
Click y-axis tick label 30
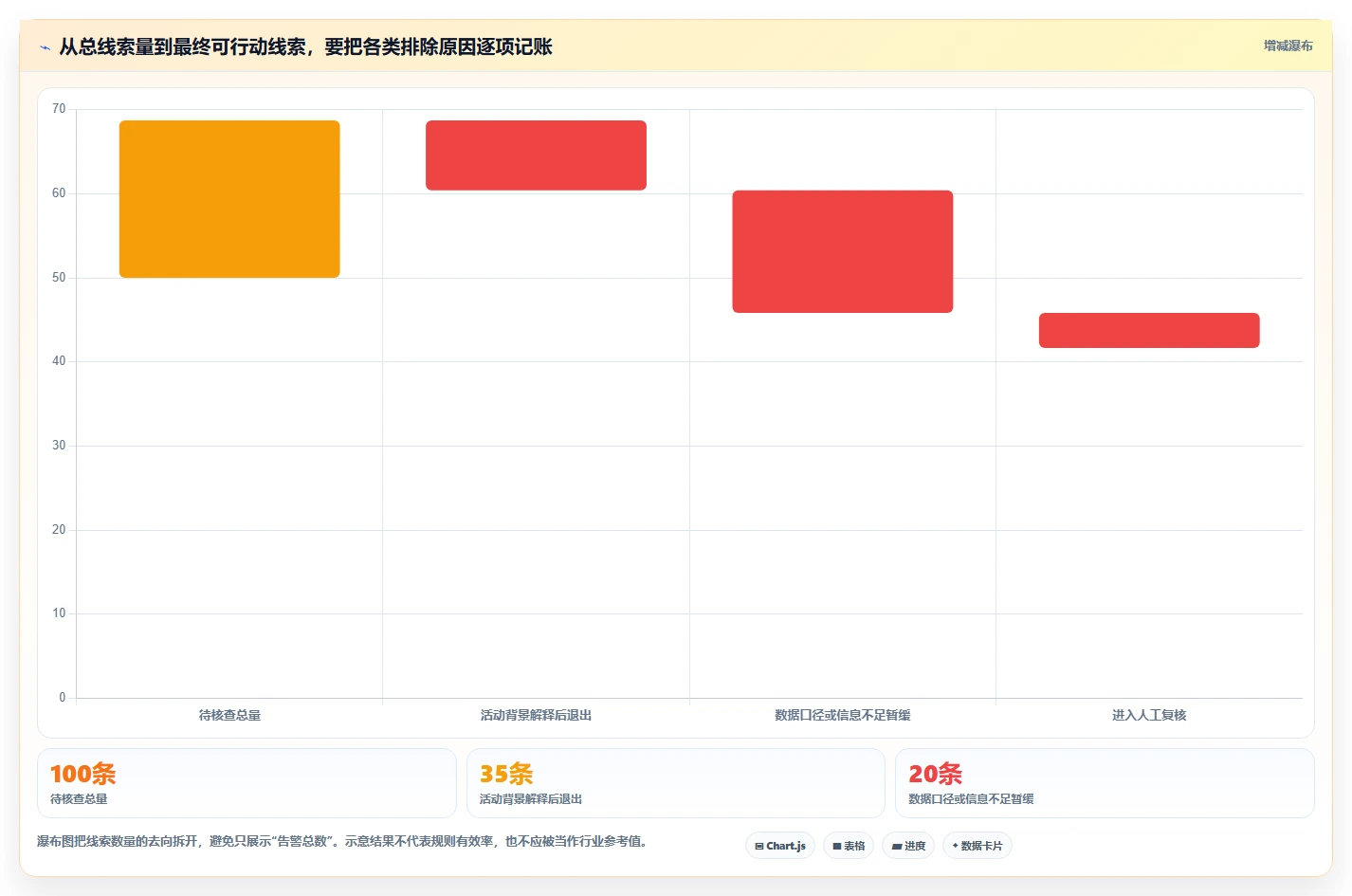pyautogui.click(x=59, y=446)
